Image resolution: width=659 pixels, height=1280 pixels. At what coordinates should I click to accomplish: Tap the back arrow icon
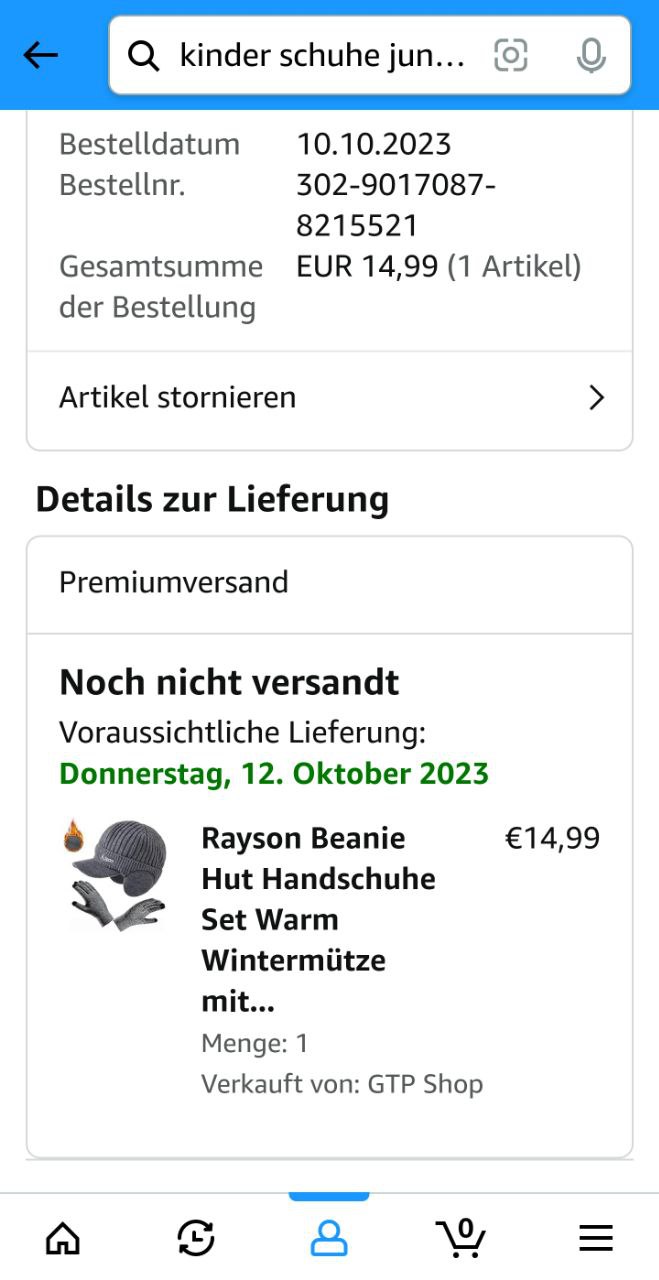click(41, 56)
